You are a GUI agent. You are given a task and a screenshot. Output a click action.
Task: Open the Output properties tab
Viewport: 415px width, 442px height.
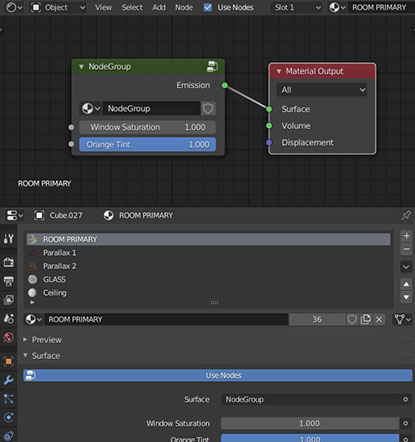tap(8, 281)
